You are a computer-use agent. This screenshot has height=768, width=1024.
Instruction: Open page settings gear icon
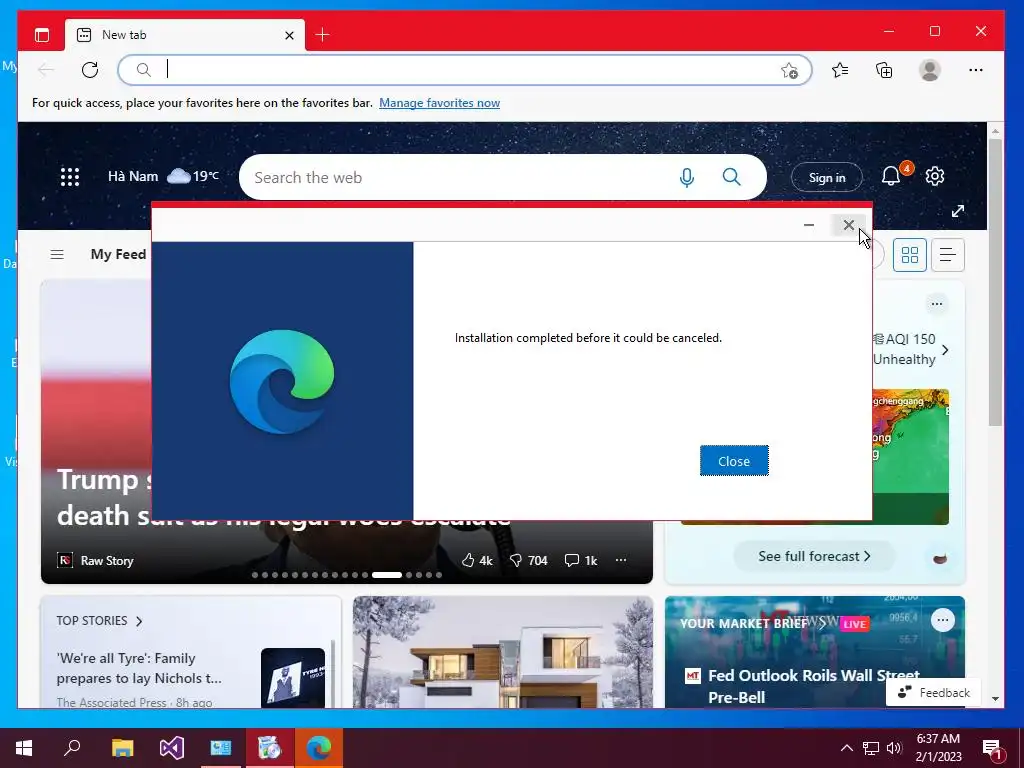(x=935, y=176)
